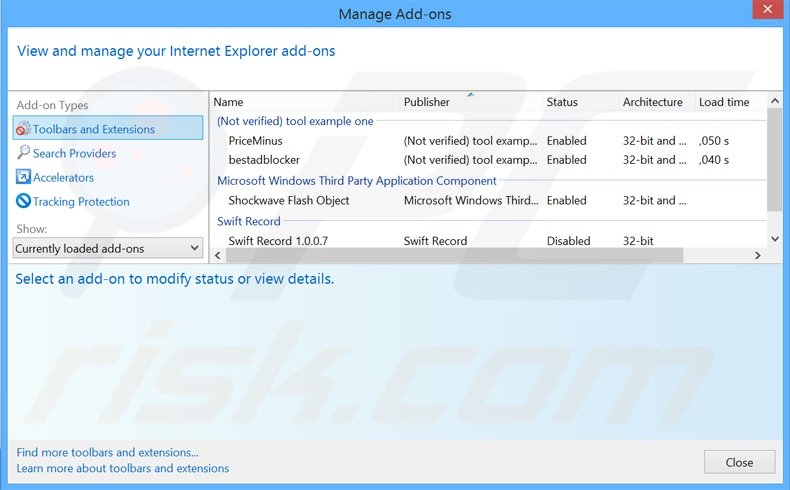Screen dimensions: 790x490
Task: Click the Search Providers magnifier icon
Action: 24,153
